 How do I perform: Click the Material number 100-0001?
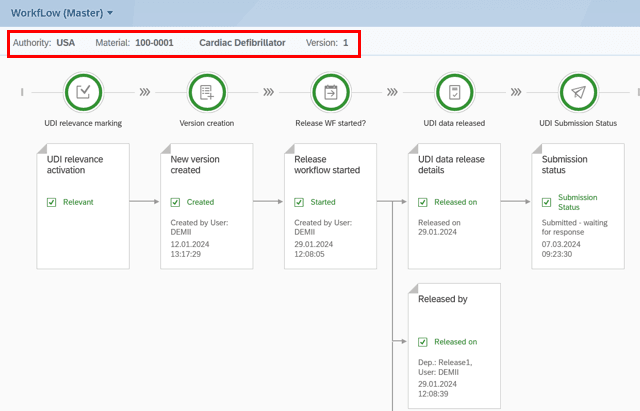154,43
